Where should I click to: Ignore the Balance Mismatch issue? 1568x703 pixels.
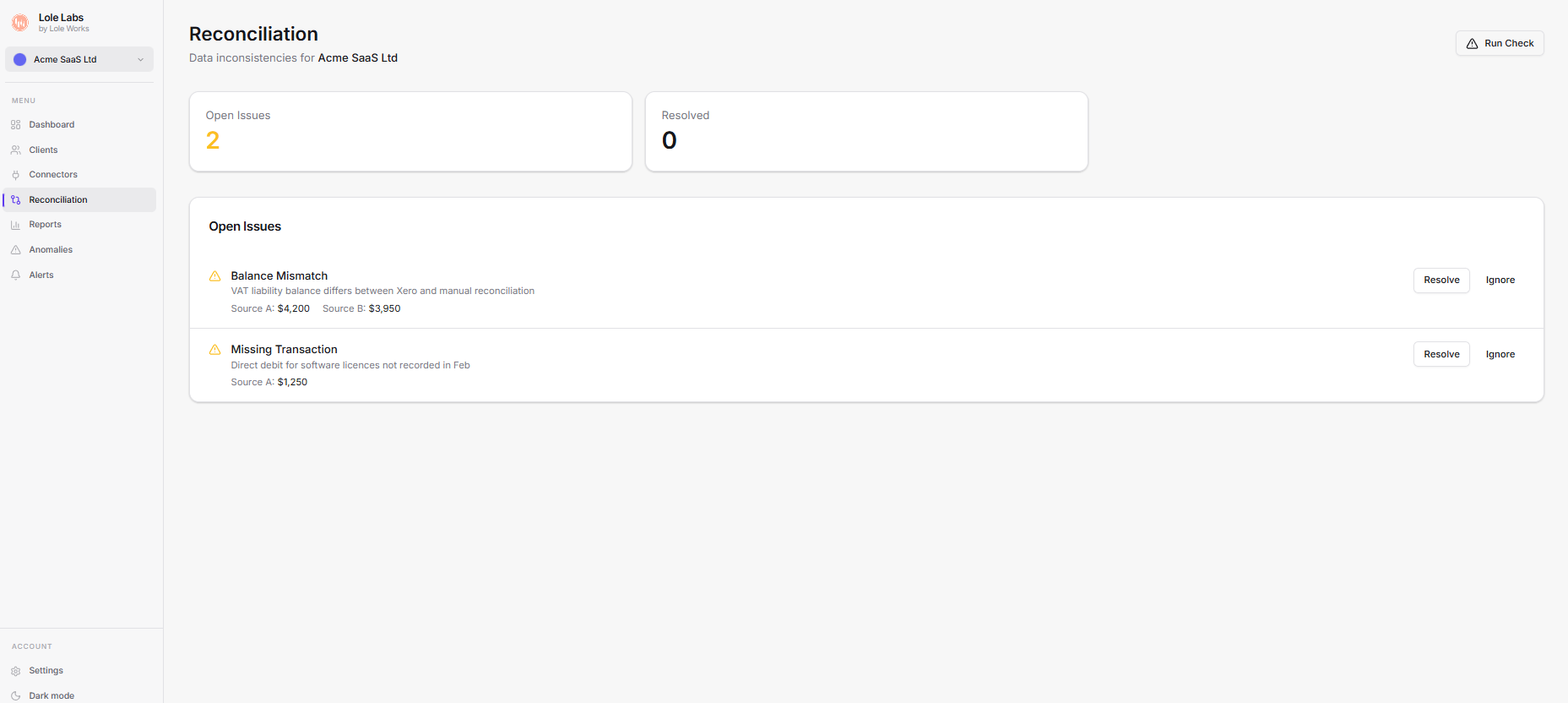[1500, 281]
